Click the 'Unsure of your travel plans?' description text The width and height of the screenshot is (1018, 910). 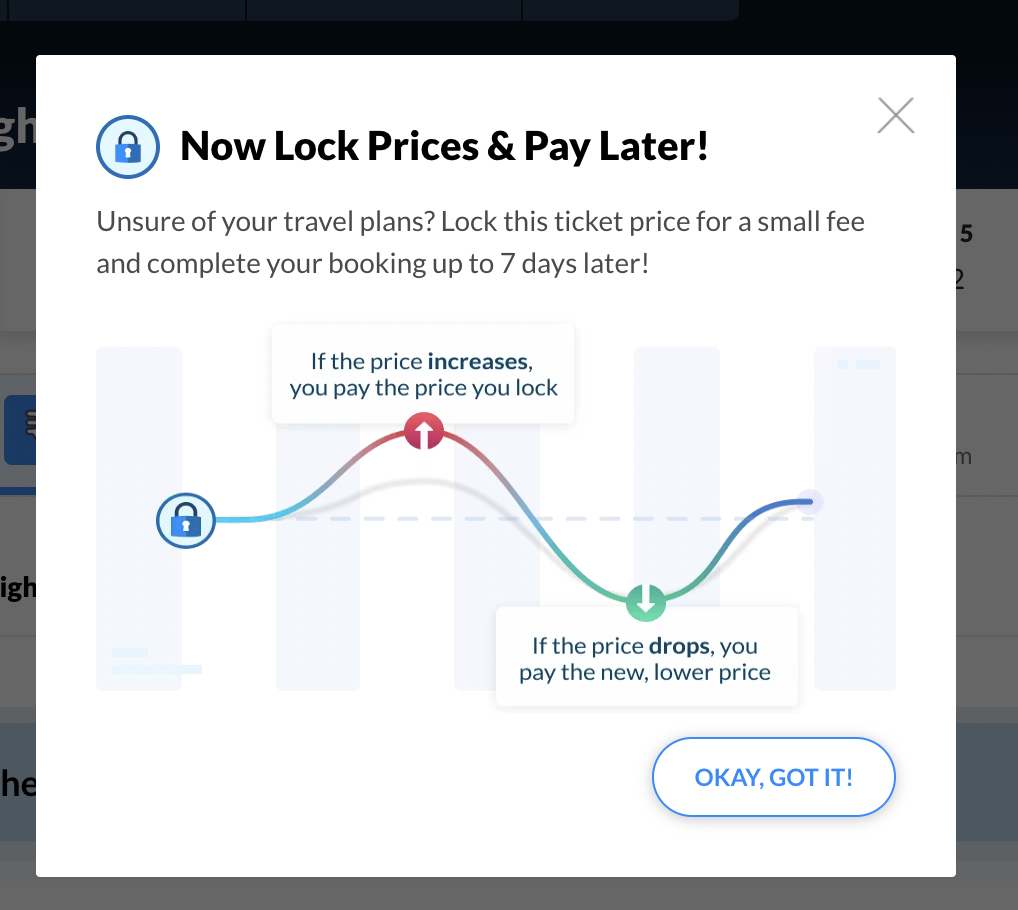[480, 243]
